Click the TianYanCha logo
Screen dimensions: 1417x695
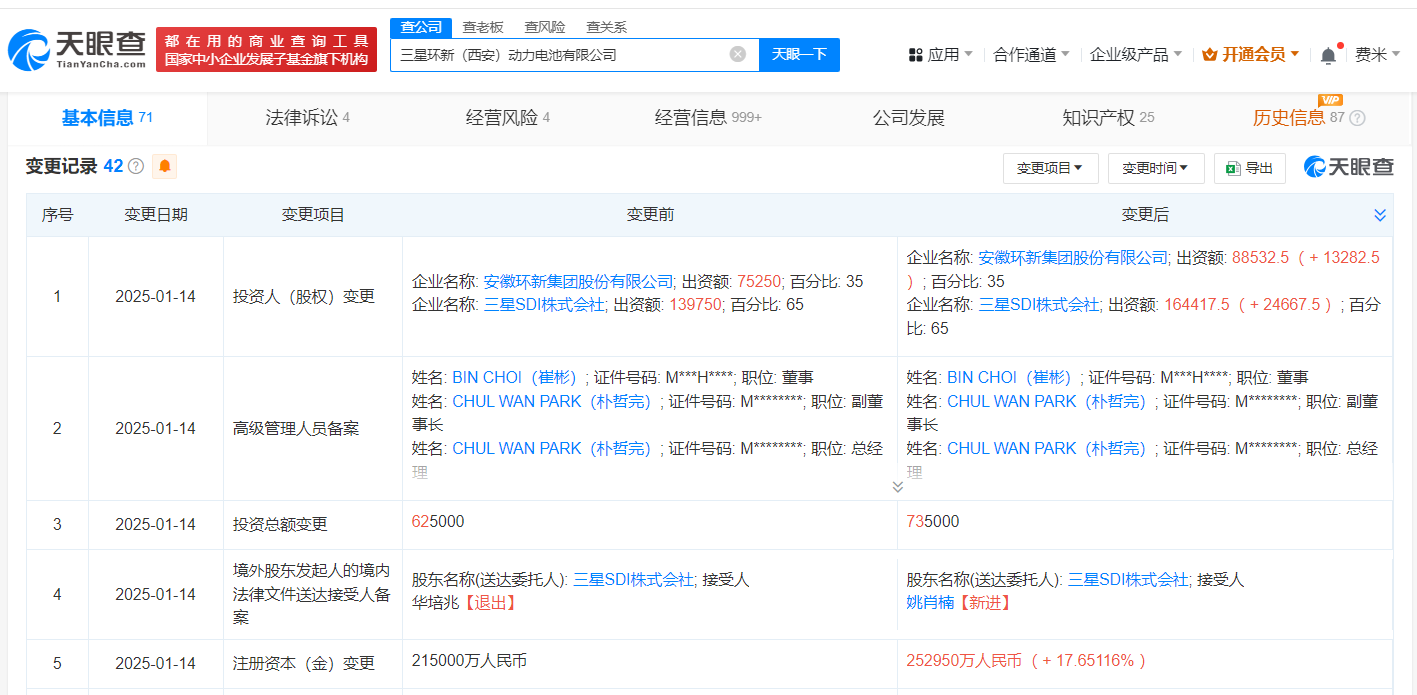[x=77, y=50]
